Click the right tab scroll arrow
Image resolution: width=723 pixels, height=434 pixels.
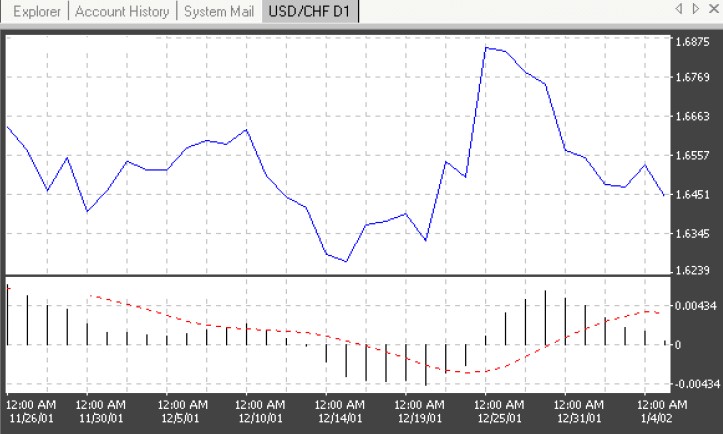(696, 9)
